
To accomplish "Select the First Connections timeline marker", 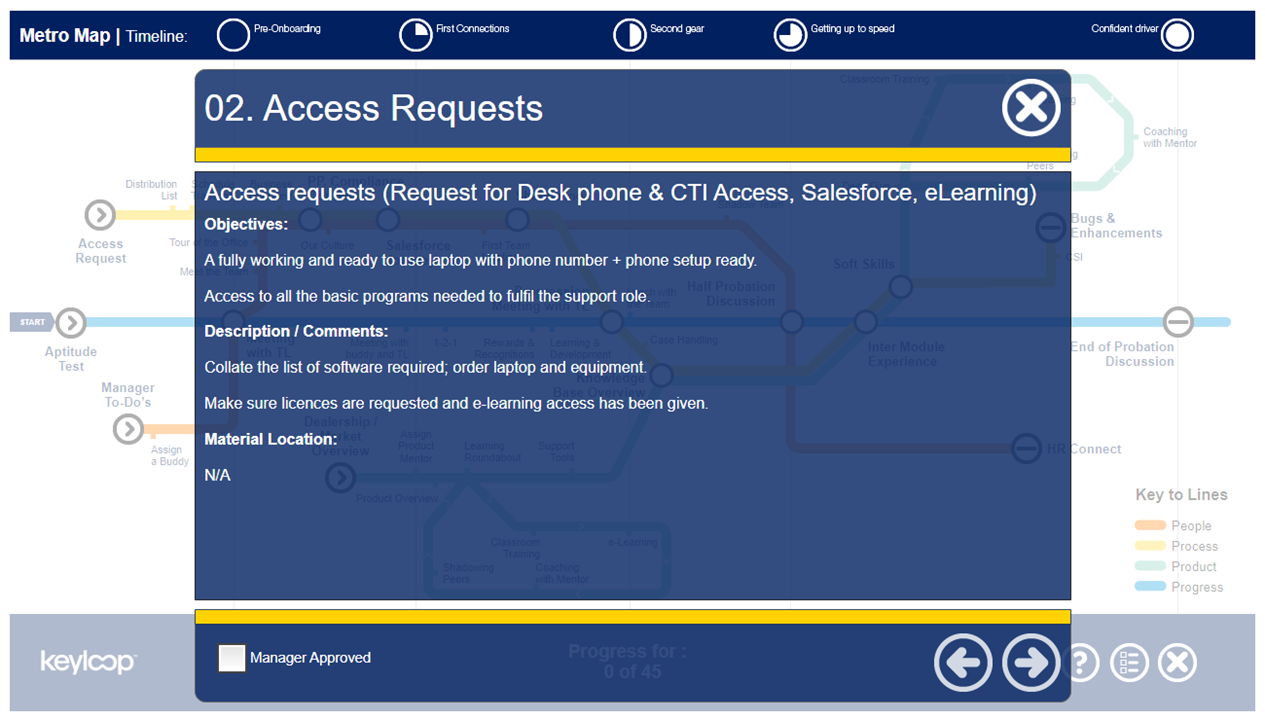I will point(416,35).
